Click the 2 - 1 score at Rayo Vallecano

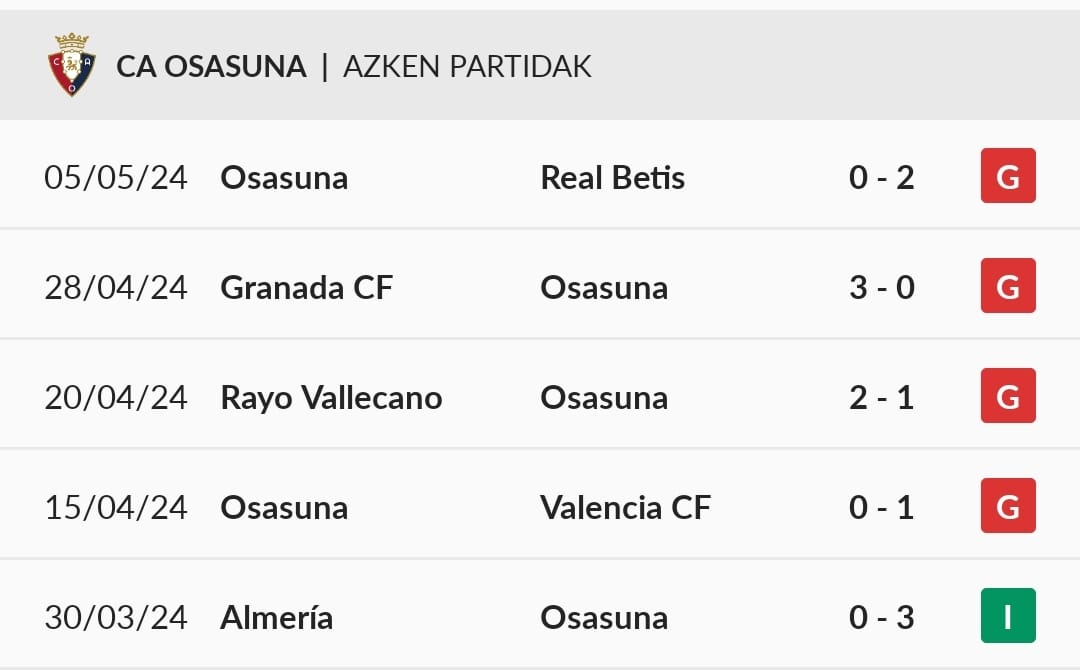[x=882, y=397]
